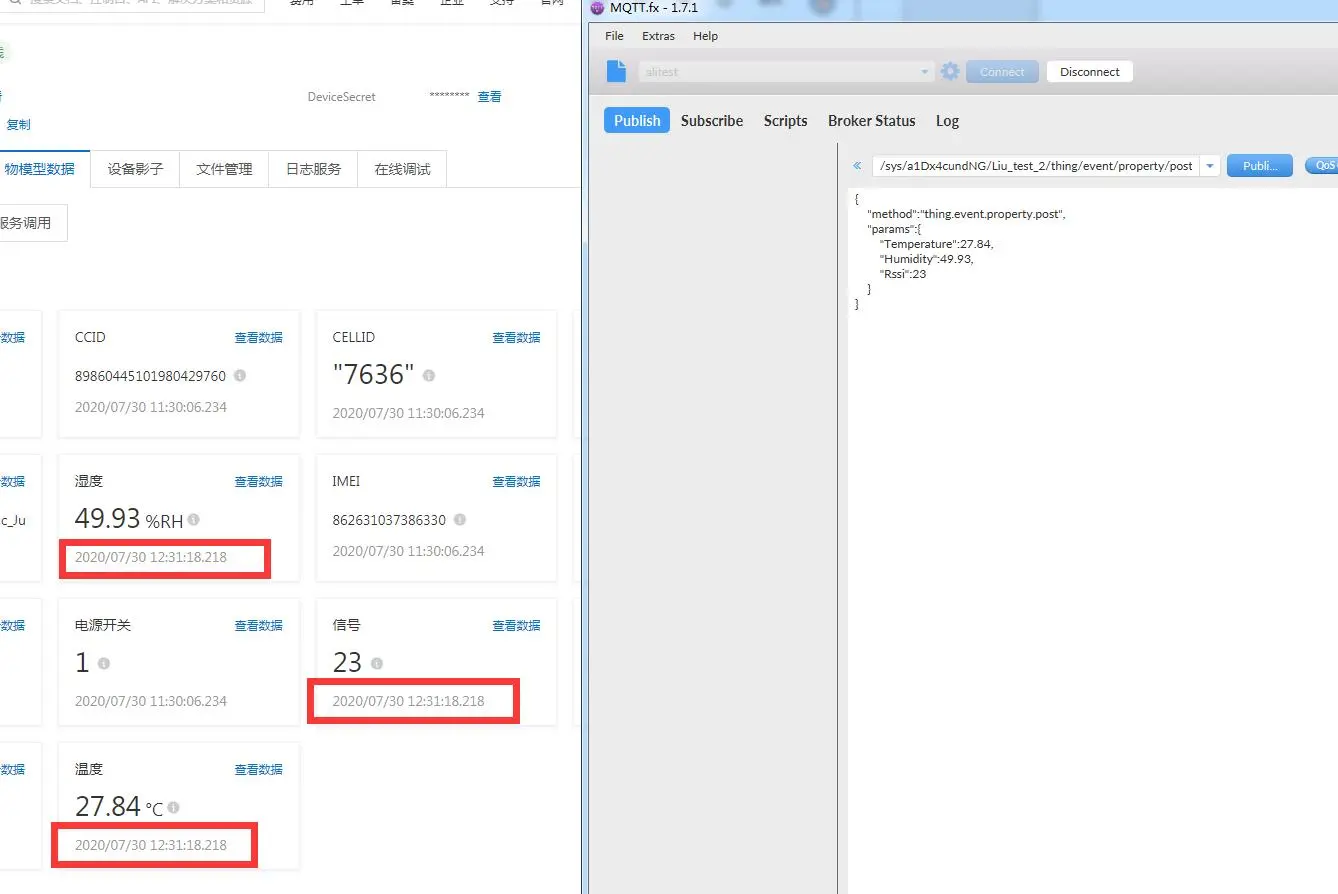Viewport: 1338px width, 894px height.
Task: Click the QoS button
Action: point(1322,166)
